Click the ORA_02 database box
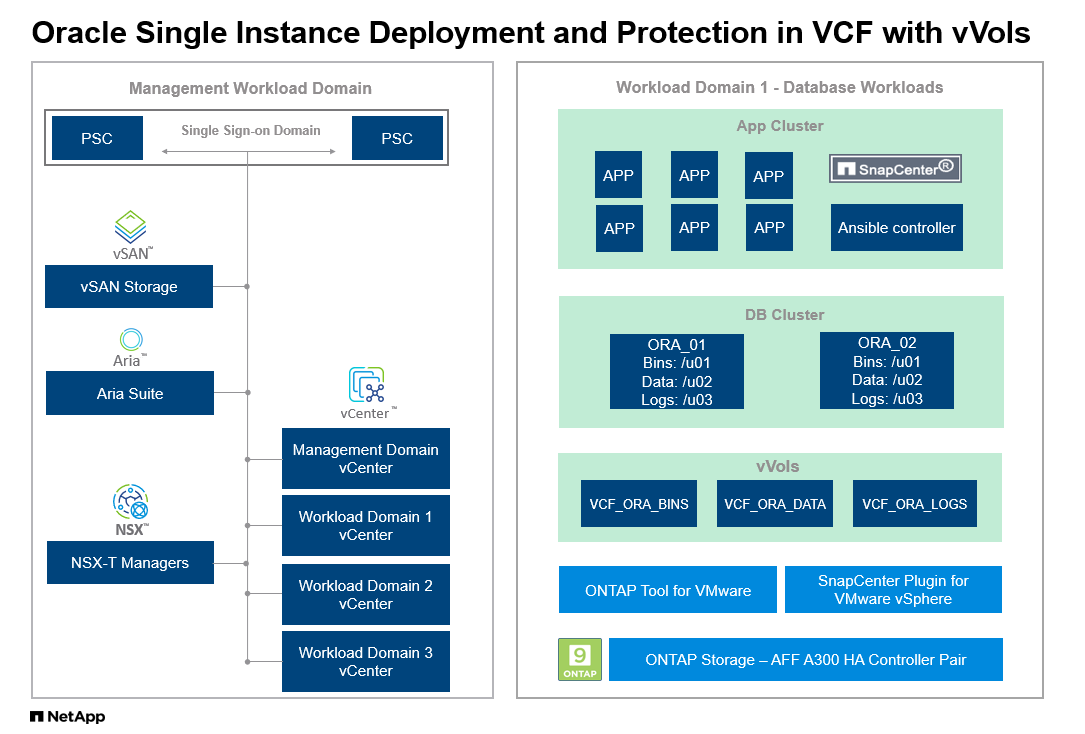The image size is (1085, 734). tap(887, 370)
